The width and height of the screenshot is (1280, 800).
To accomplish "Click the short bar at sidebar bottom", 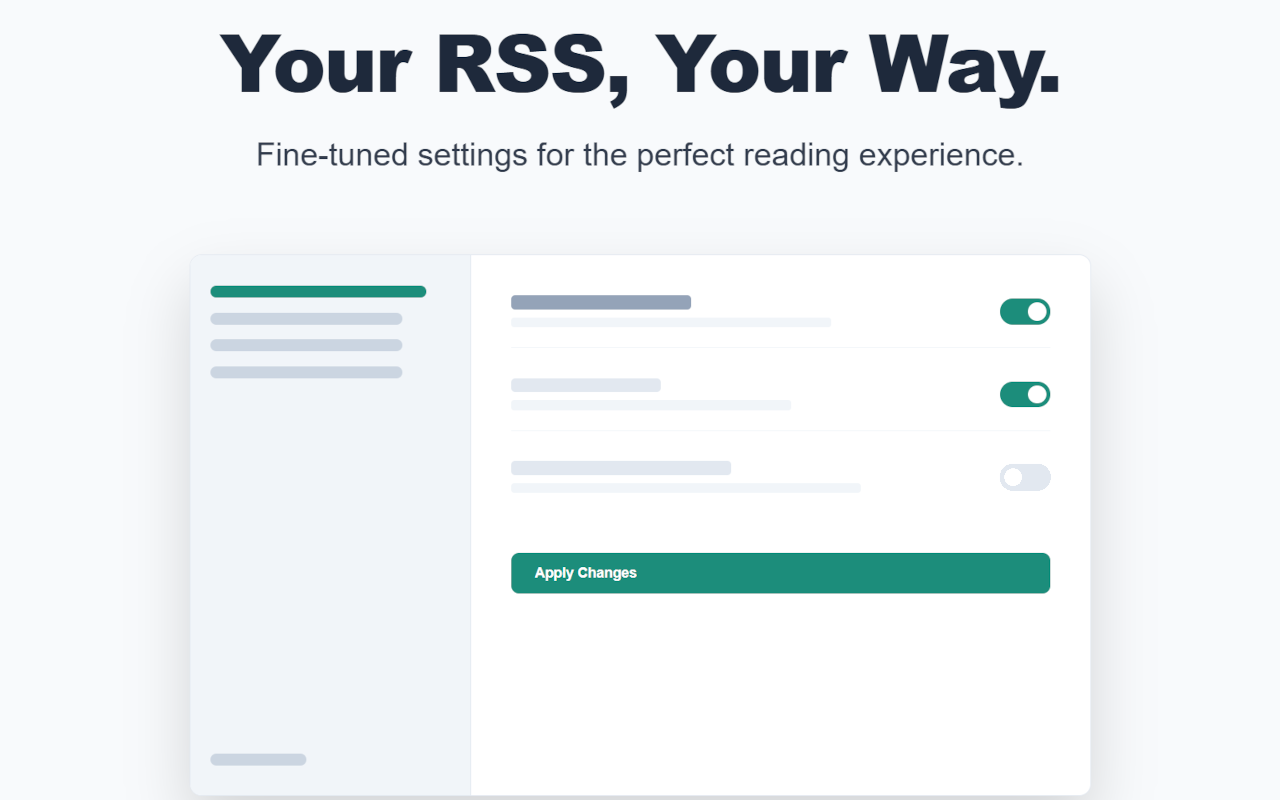I will pyautogui.click(x=258, y=760).
